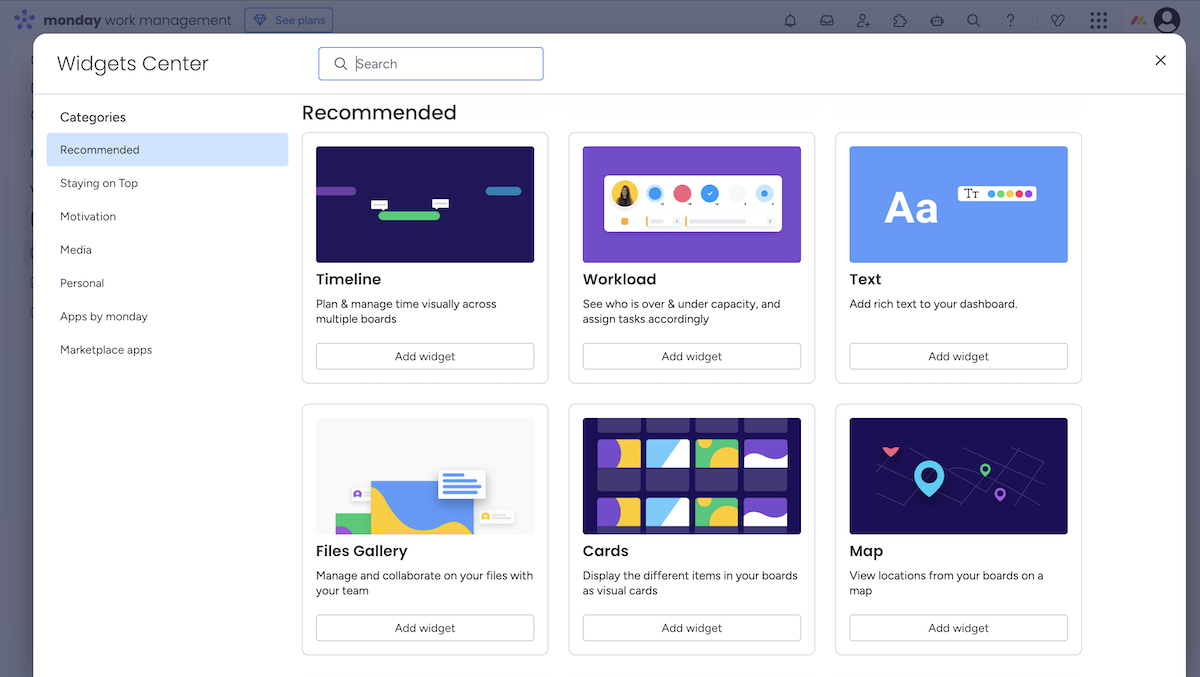The width and height of the screenshot is (1200, 677).
Task: Click the See plans button
Action: 288,19
